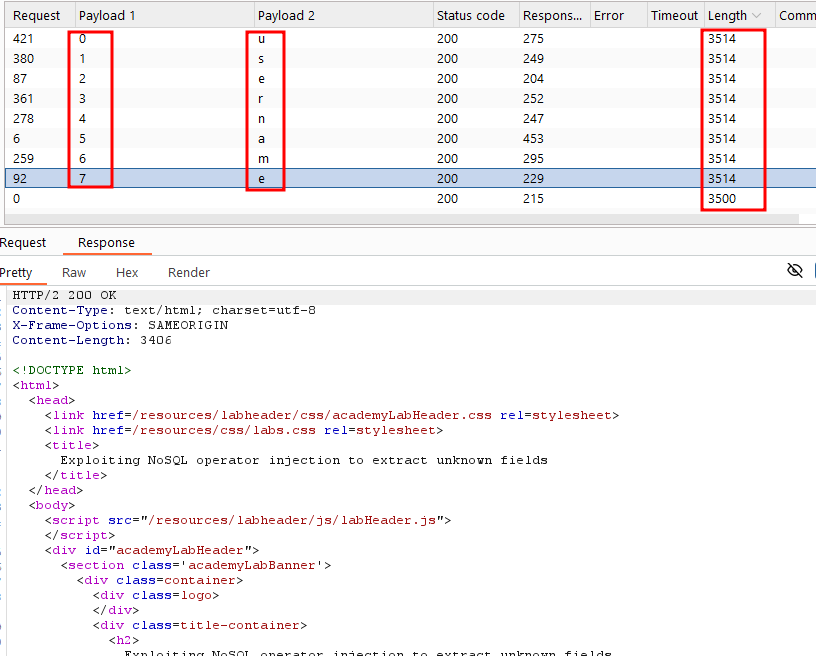Click the Payload 1 column header
The height and width of the screenshot is (656, 816).
tap(165, 16)
